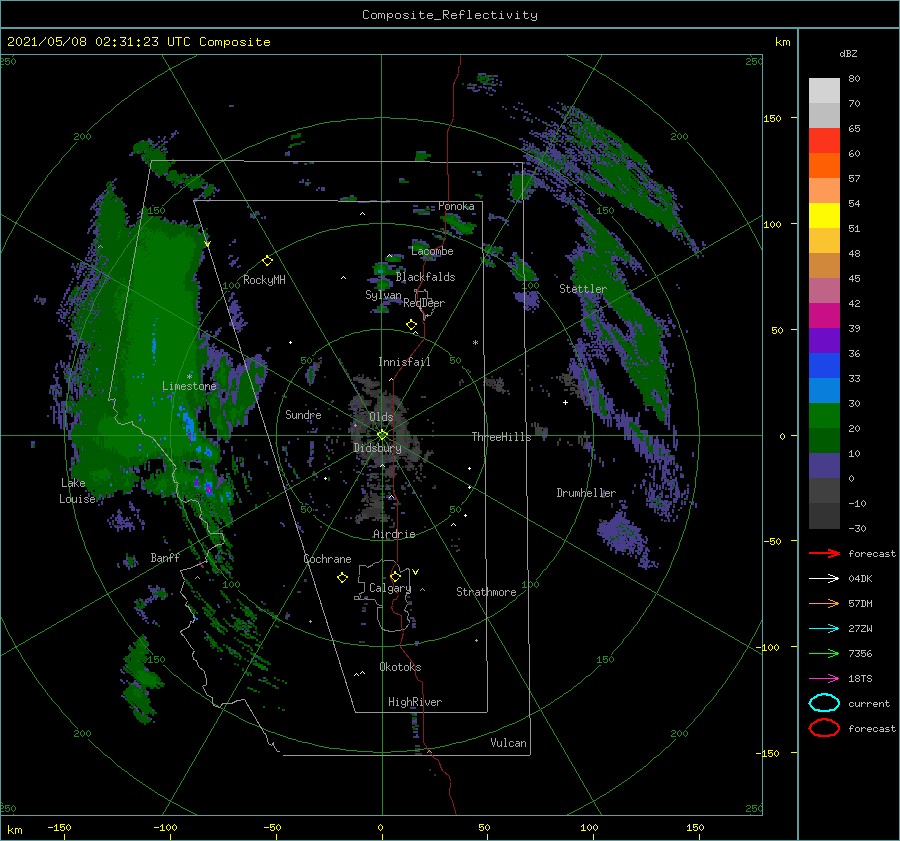900x841 pixels.
Task: Click the Sundre city label
Action: point(303,414)
